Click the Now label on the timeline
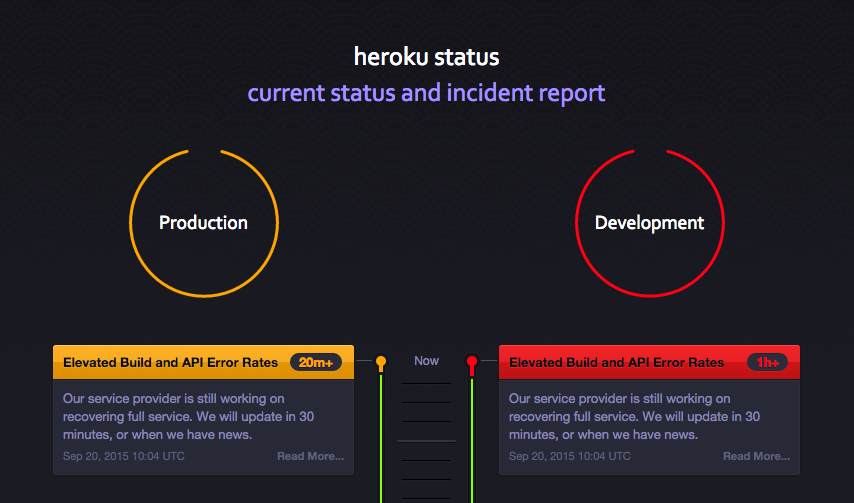Screen dimensions: 854x503 point(426,360)
